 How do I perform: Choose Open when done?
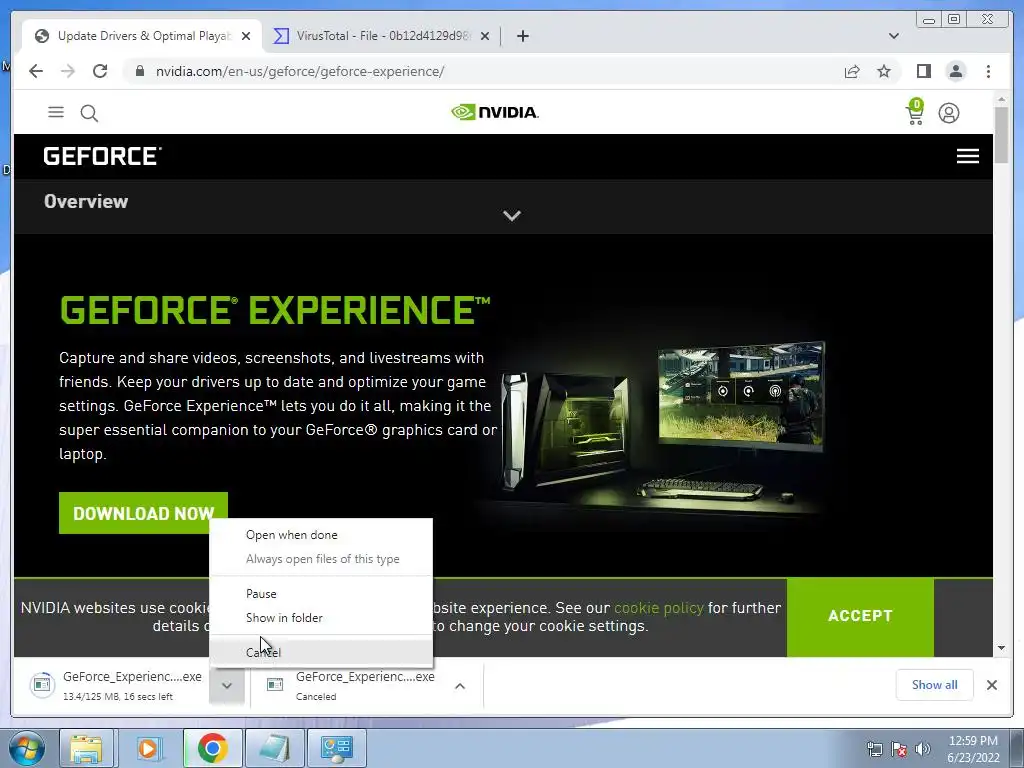point(321,535)
